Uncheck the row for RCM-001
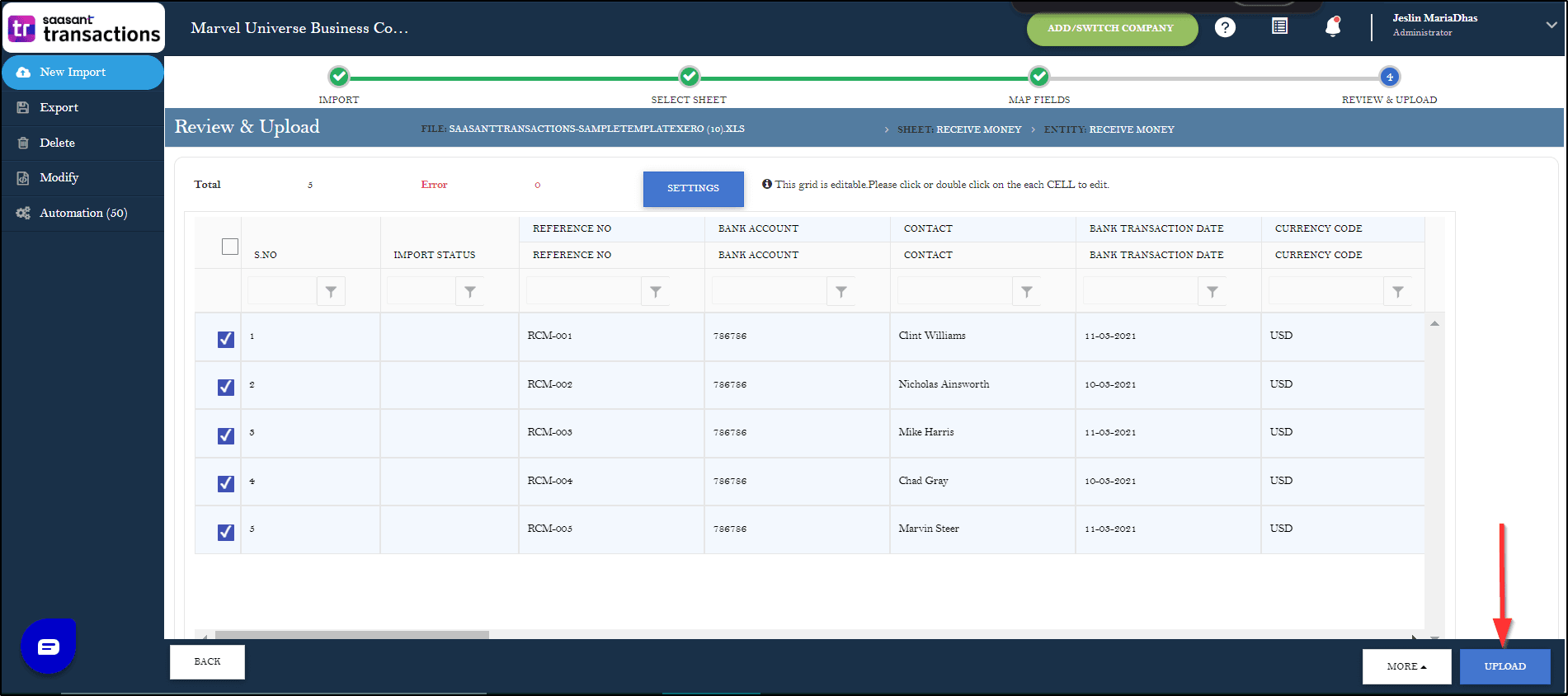This screenshot has width=1568, height=696. tap(226, 339)
